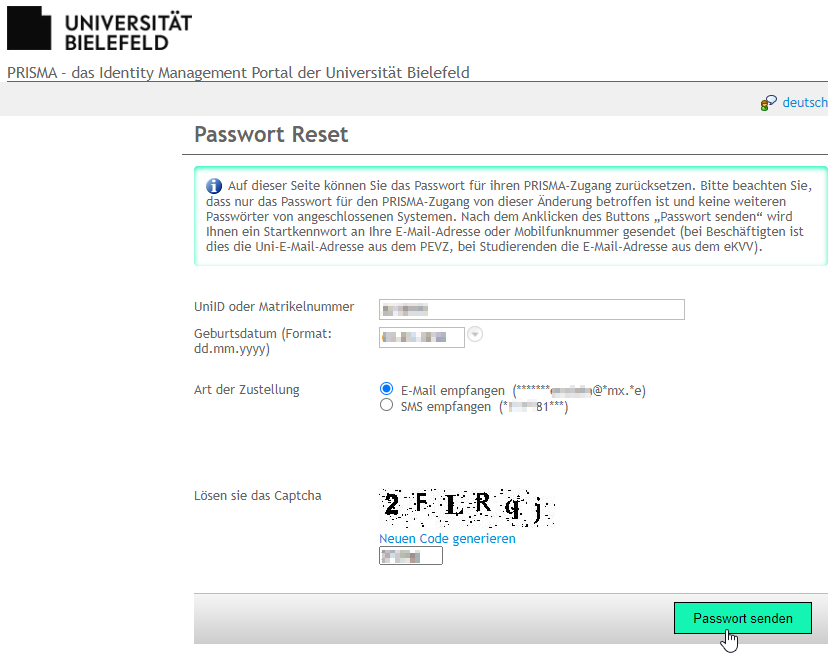Focus the Geburtsdatum input field
Viewport: 837px width, 660px height.
[x=422, y=337]
